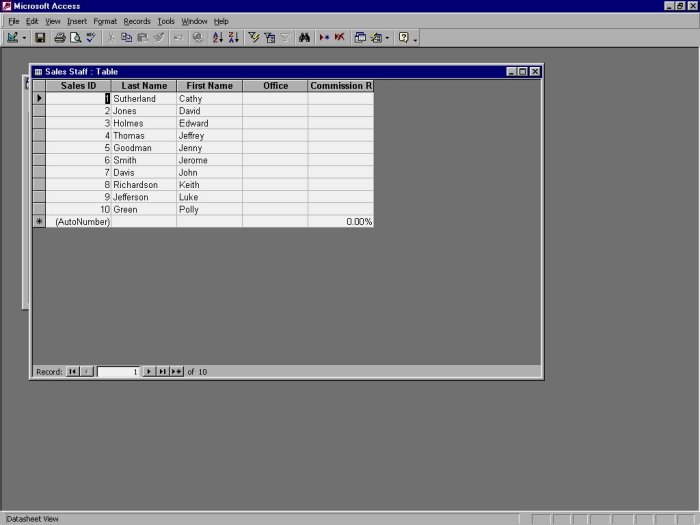Click the Print icon
Screen dimensions: 700x525
[59, 38]
